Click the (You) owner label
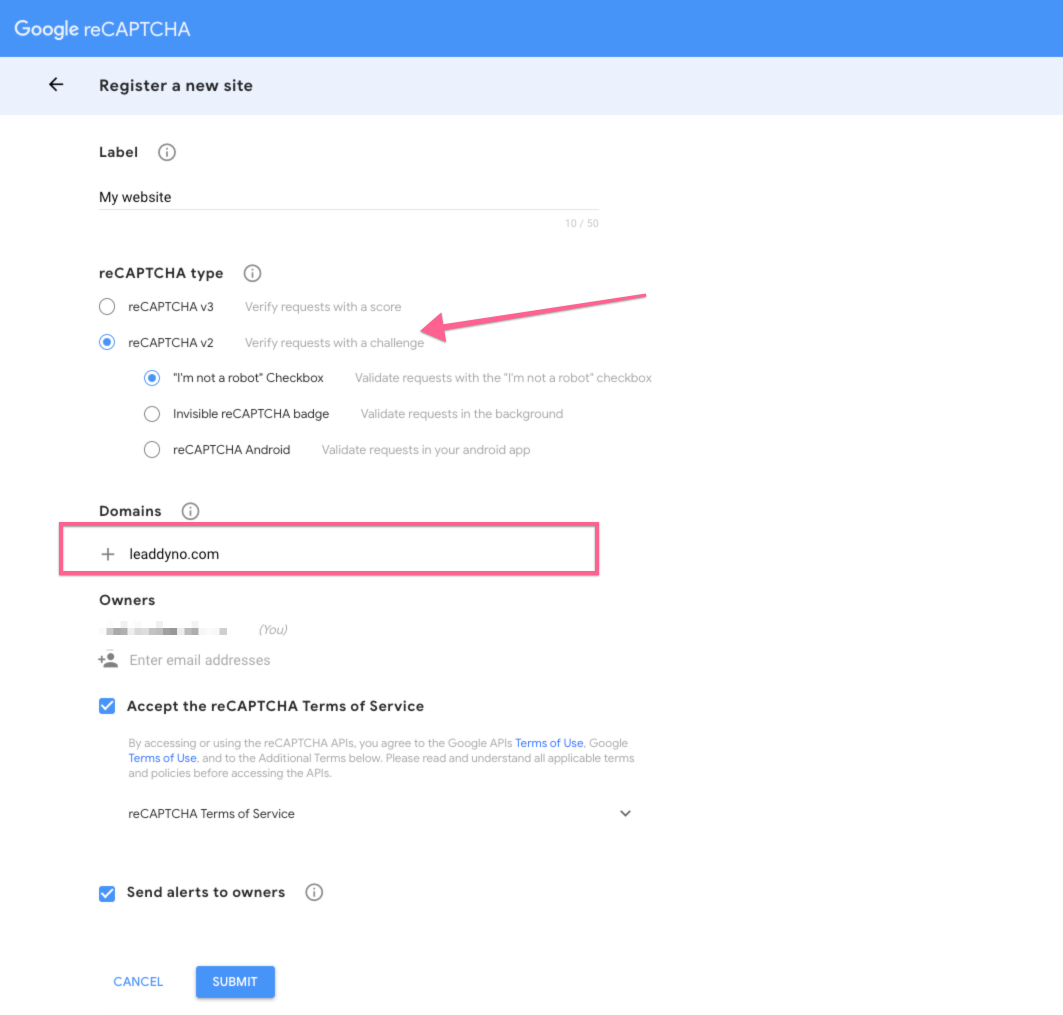The width and height of the screenshot is (1063, 1015). [x=273, y=630]
